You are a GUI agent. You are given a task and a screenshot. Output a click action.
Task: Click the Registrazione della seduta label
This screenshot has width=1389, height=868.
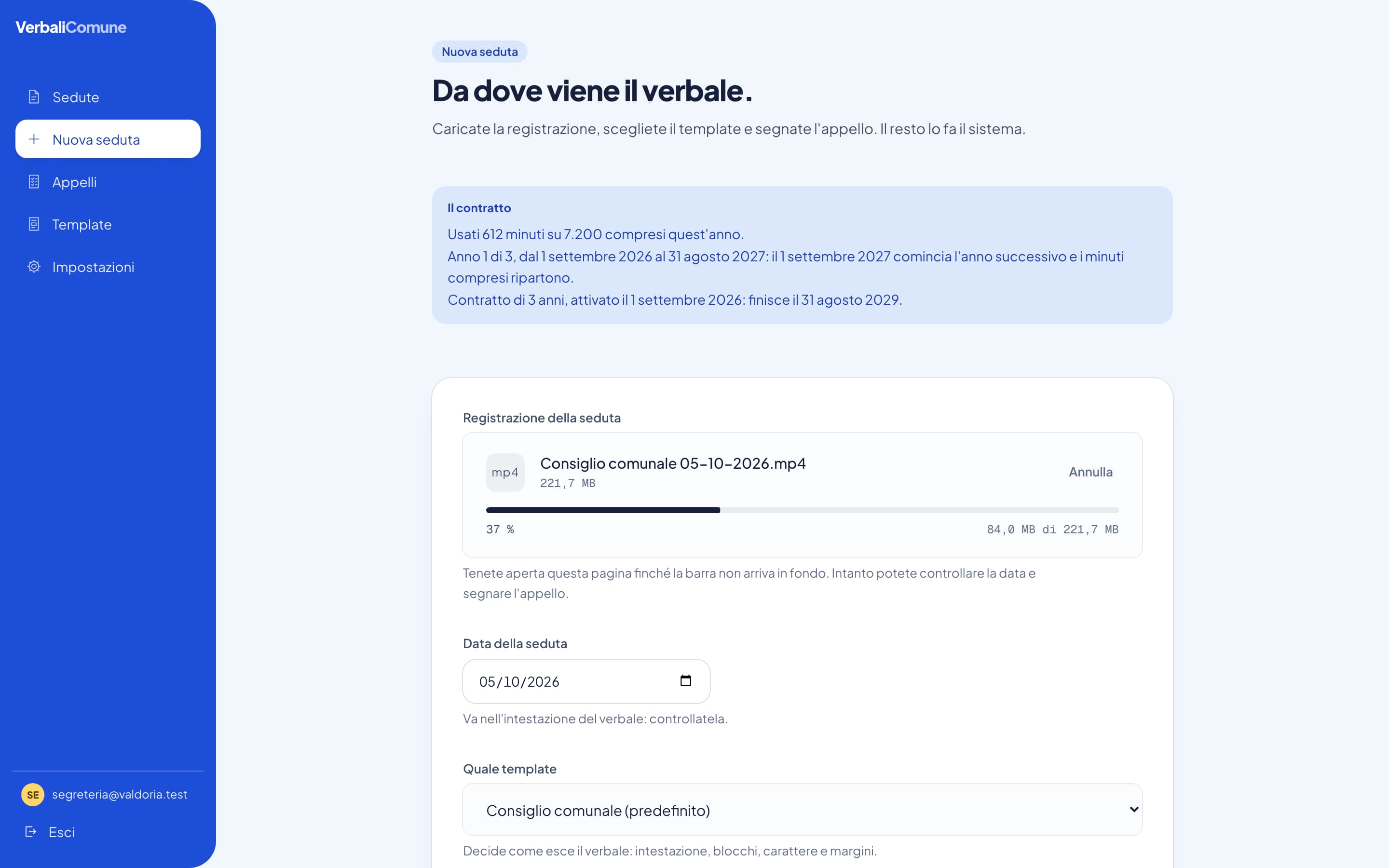[541, 418]
